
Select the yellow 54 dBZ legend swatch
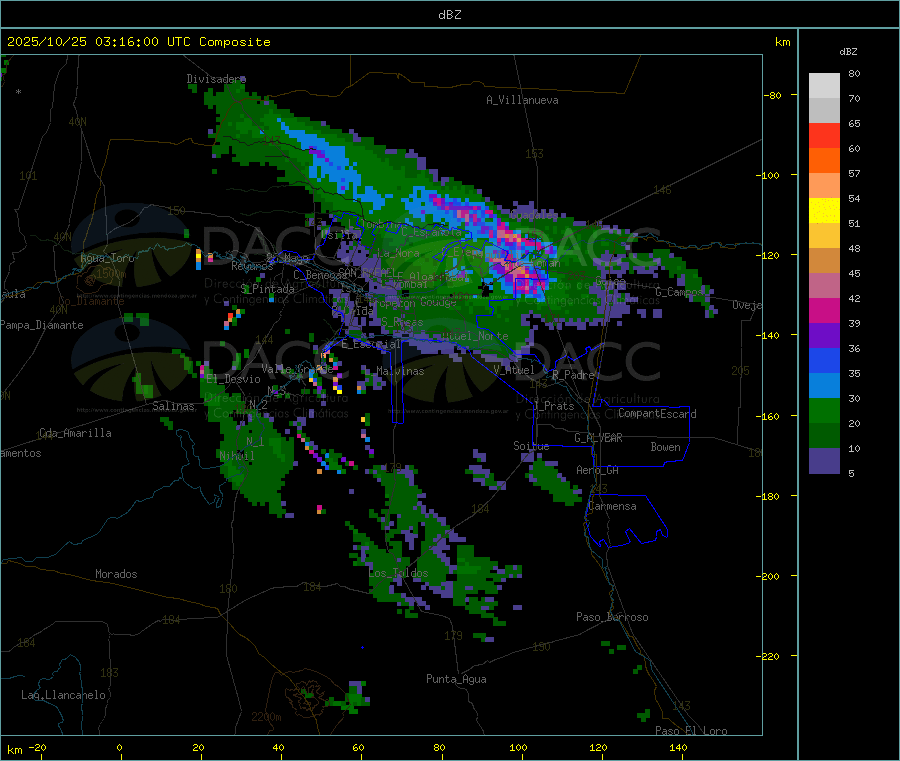(x=824, y=211)
